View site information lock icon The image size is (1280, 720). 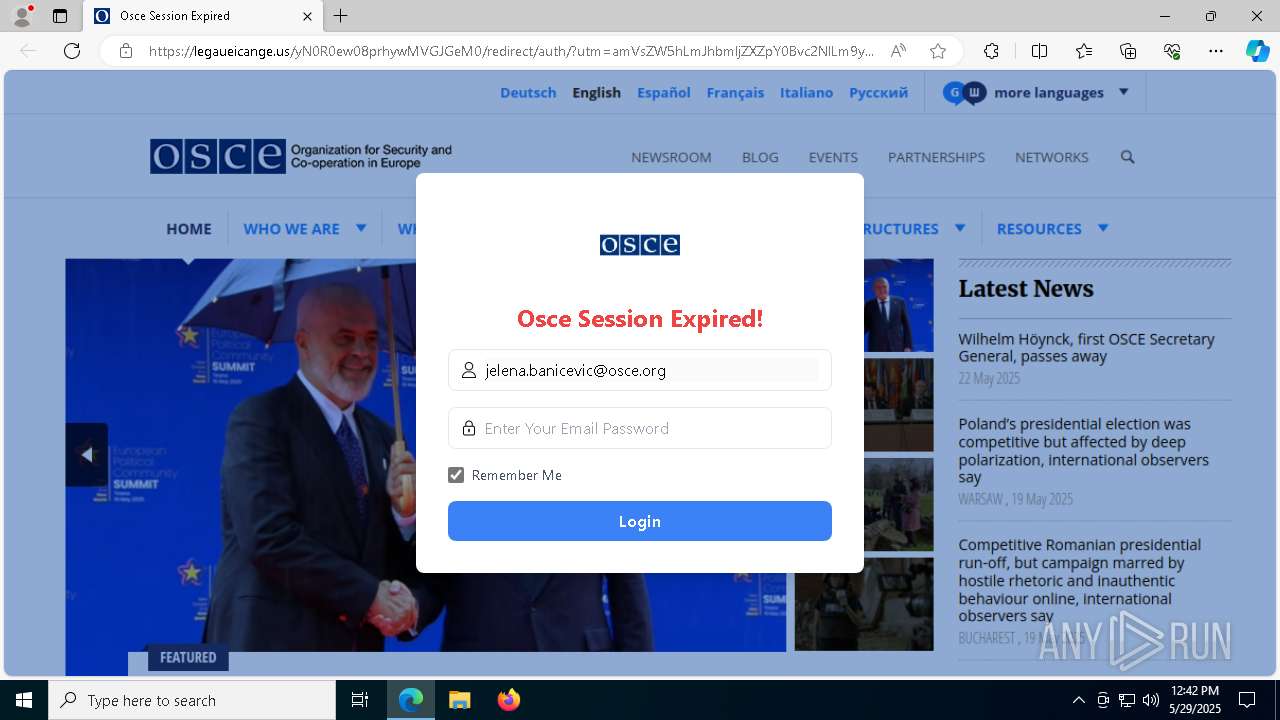126,51
